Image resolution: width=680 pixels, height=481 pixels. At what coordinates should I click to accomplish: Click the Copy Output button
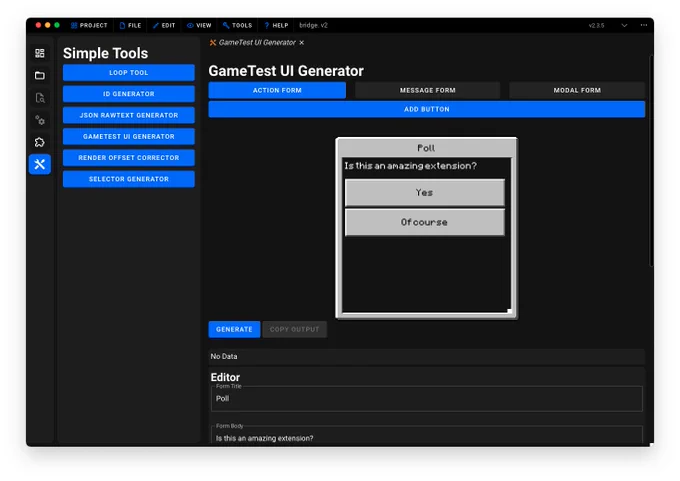point(294,329)
